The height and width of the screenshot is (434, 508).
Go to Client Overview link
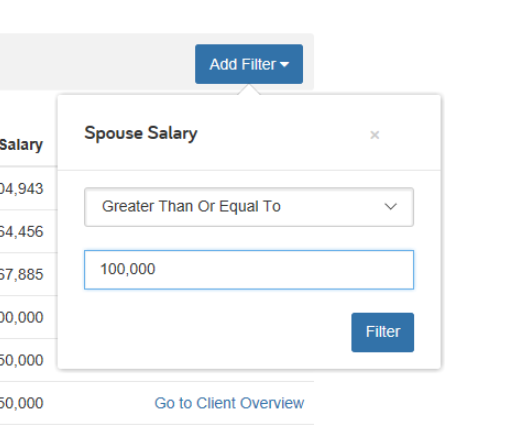coord(229,403)
